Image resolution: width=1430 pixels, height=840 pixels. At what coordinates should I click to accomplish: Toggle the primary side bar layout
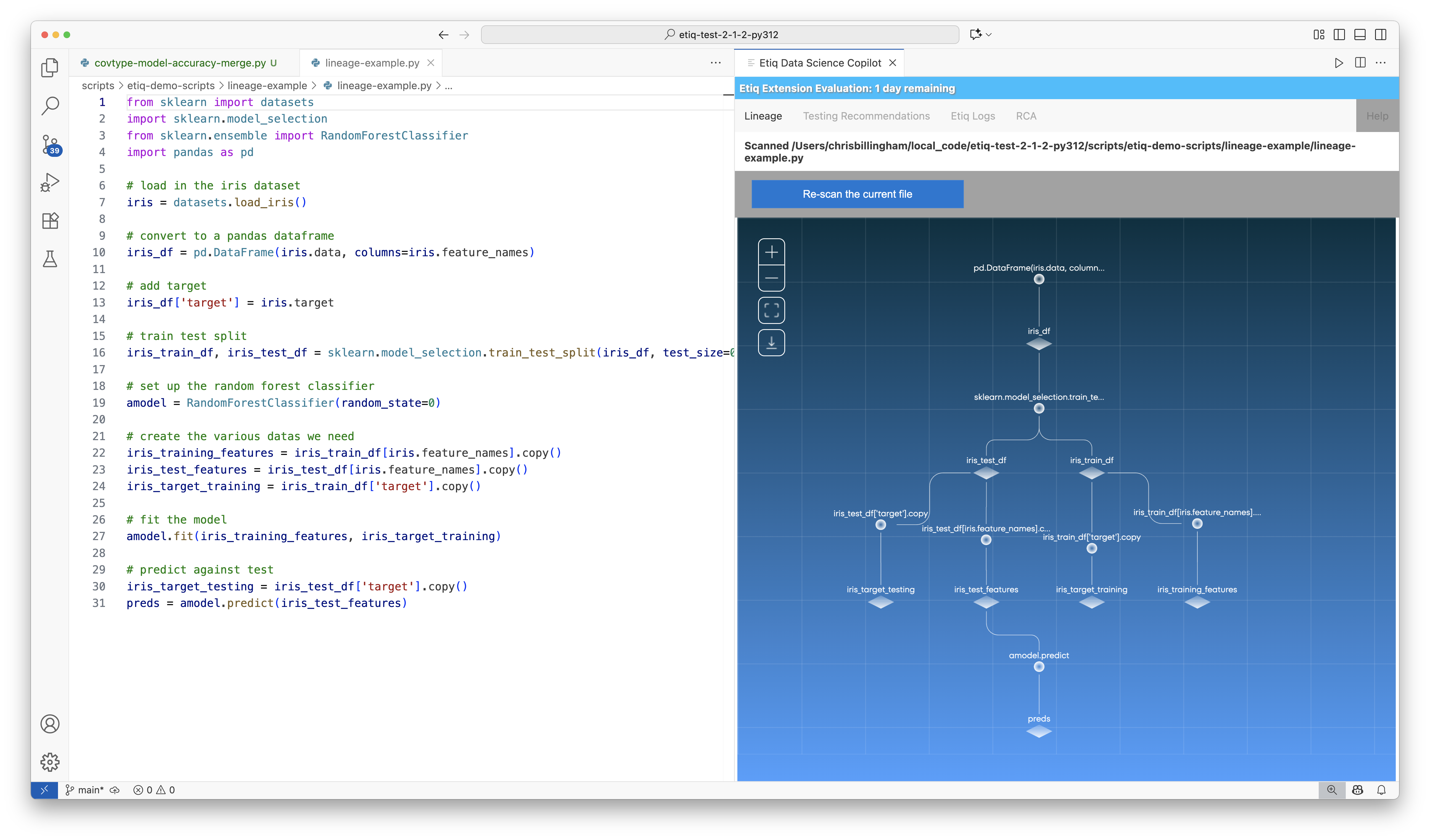[x=1339, y=35]
